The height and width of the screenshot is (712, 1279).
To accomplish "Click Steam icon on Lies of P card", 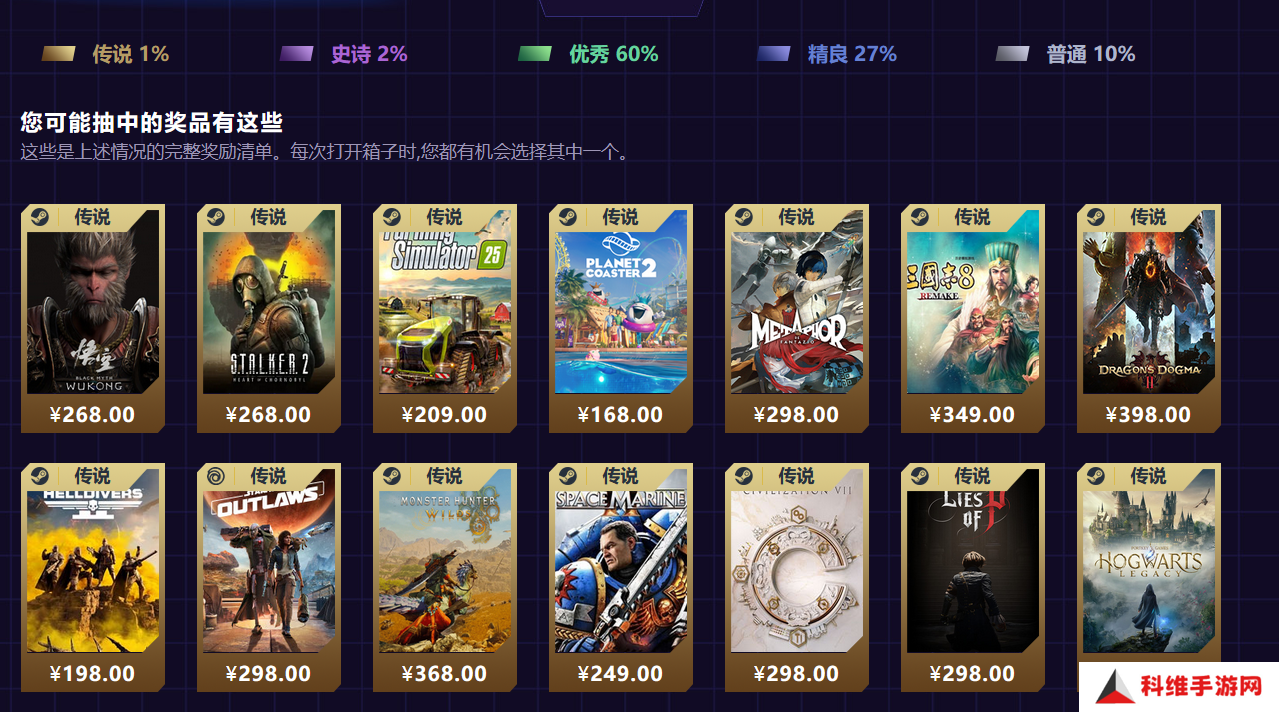I will (x=919, y=475).
